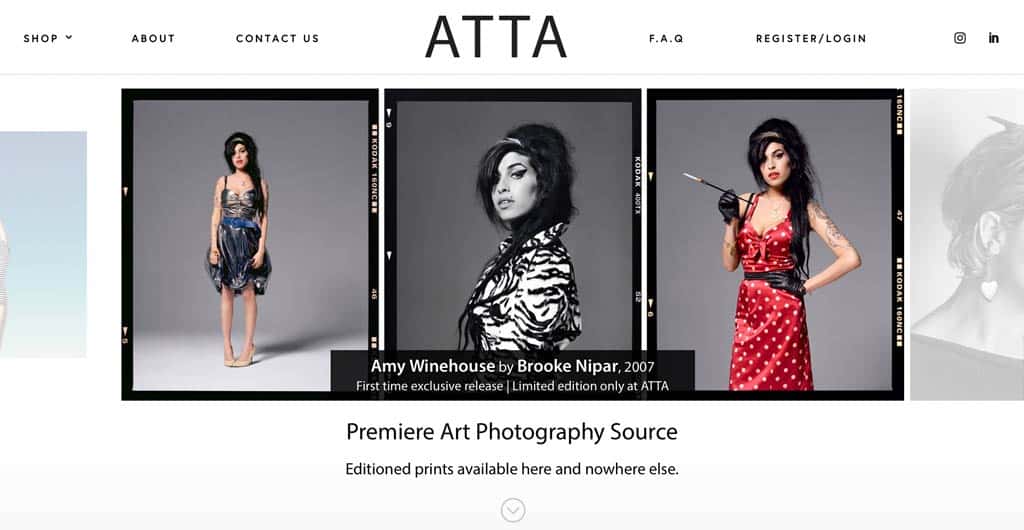This screenshot has height=530, width=1024.
Task: Click REGISTER/LOGIN link
Action: click(x=811, y=39)
